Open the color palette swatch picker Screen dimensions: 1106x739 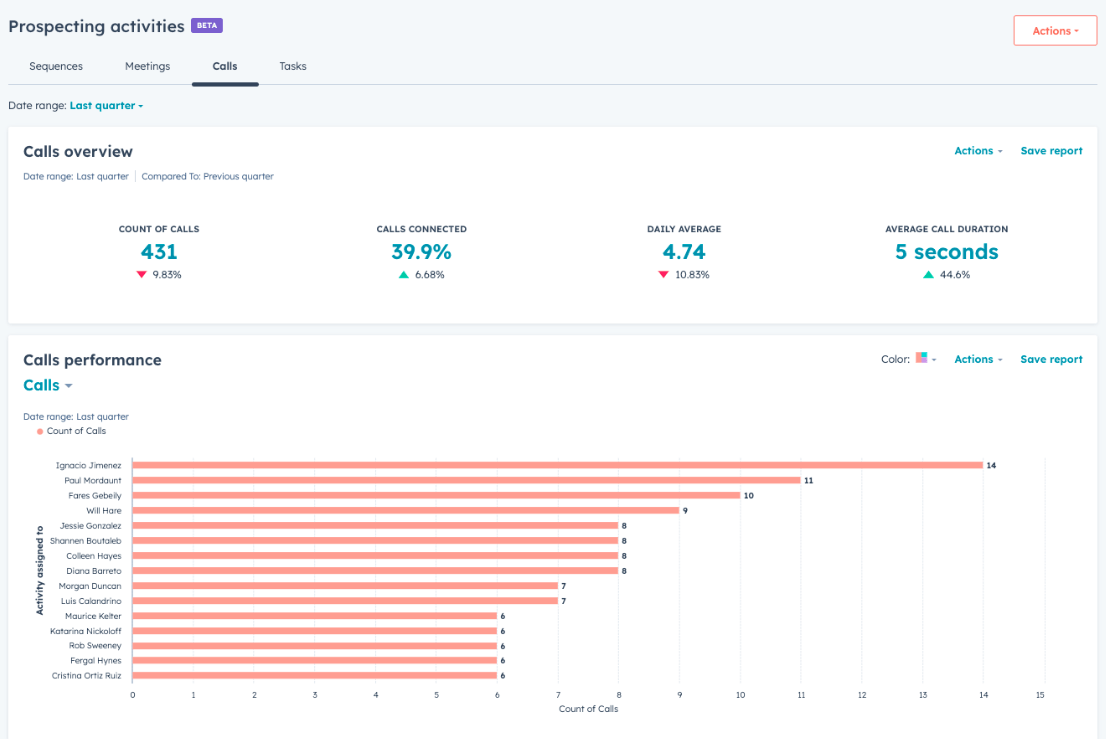[x=925, y=358]
